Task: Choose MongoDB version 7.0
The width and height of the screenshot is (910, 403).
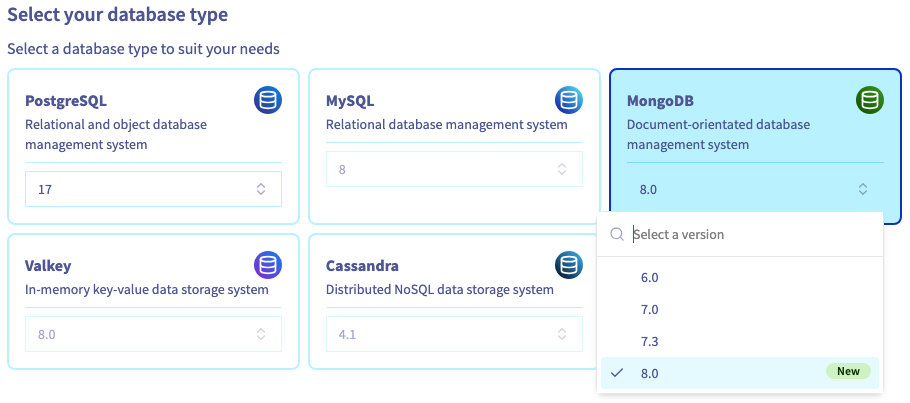Action: (x=740, y=310)
